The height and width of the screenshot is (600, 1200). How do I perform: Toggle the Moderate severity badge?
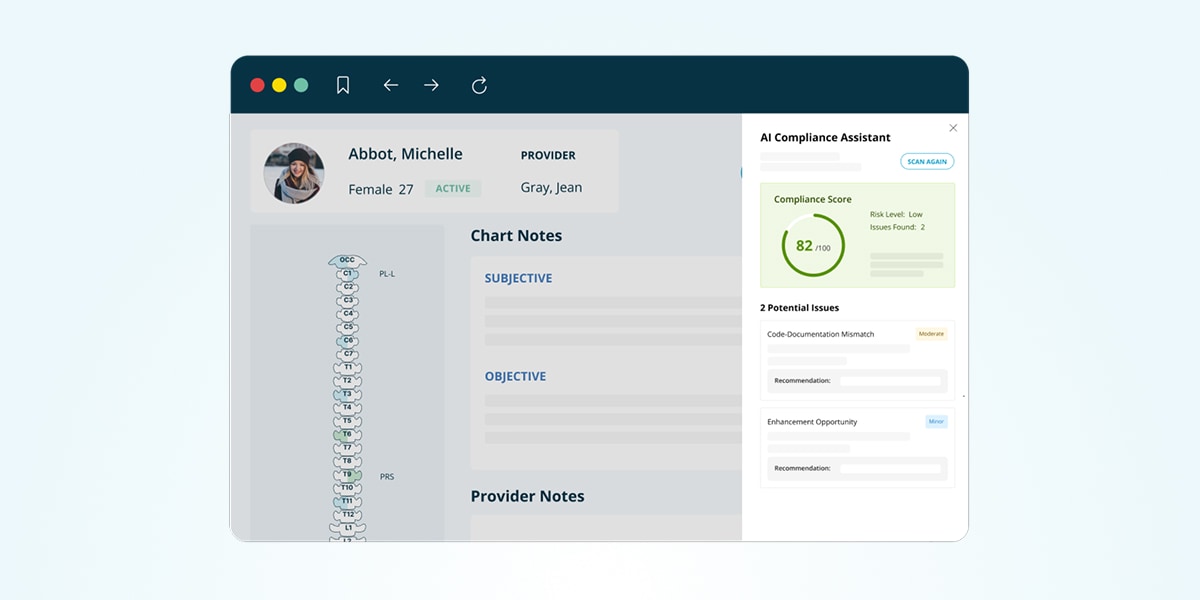point(932,334)
